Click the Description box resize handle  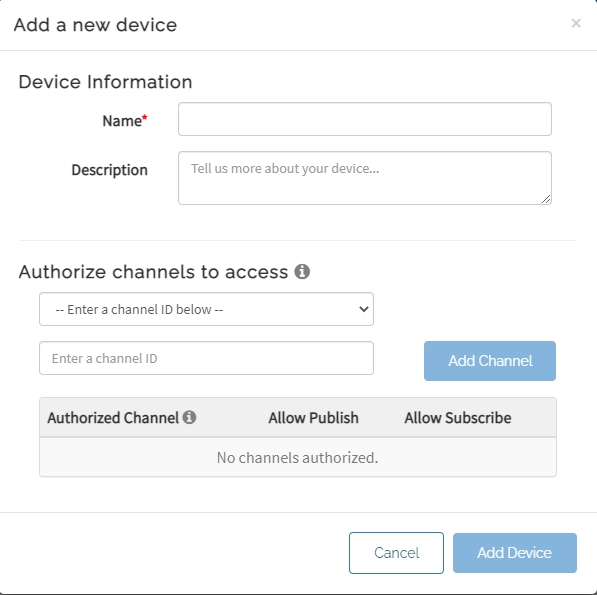click(546, 199)
